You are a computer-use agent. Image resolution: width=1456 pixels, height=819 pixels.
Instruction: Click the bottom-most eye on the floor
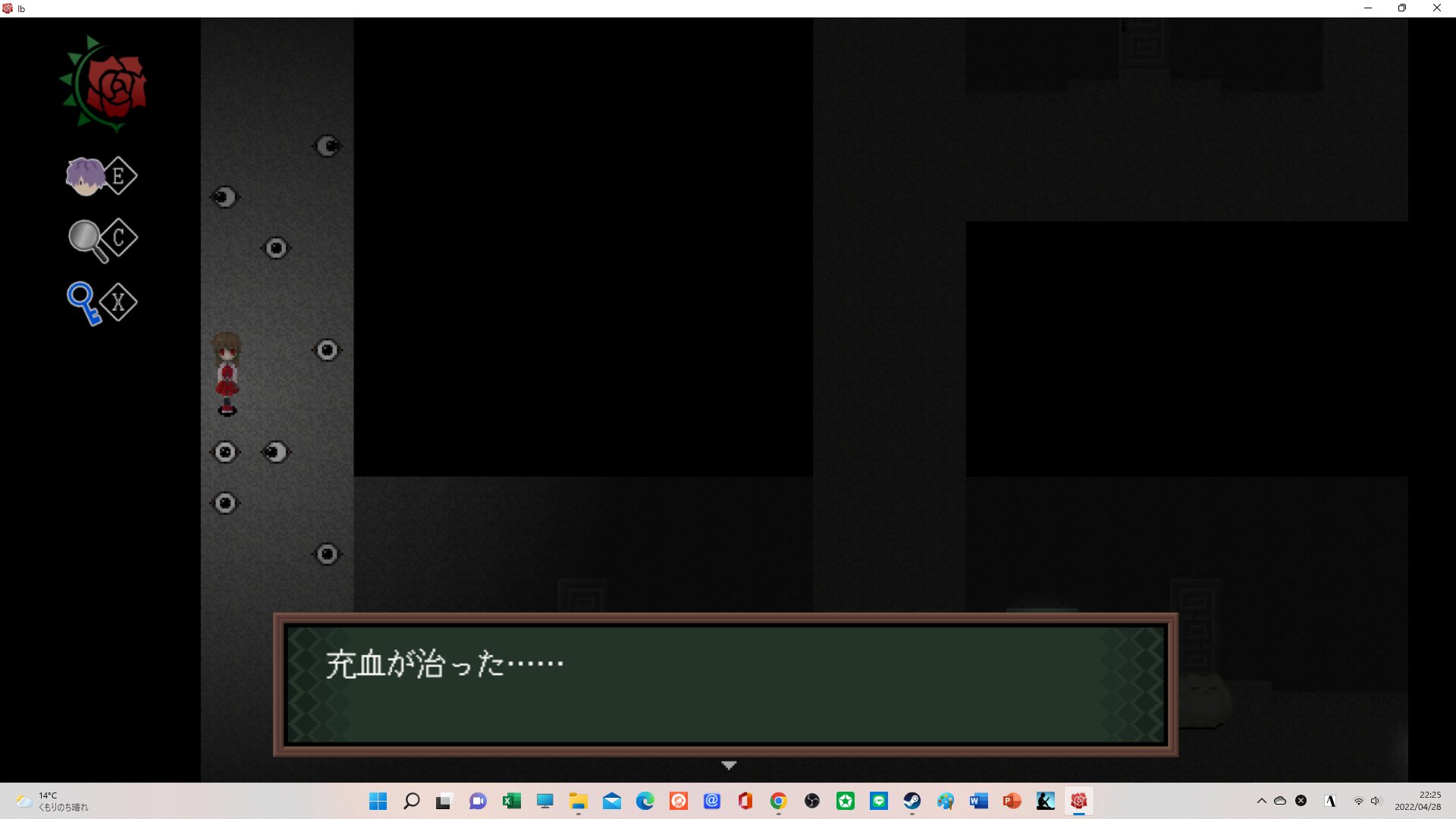click(x=327, y=554)
